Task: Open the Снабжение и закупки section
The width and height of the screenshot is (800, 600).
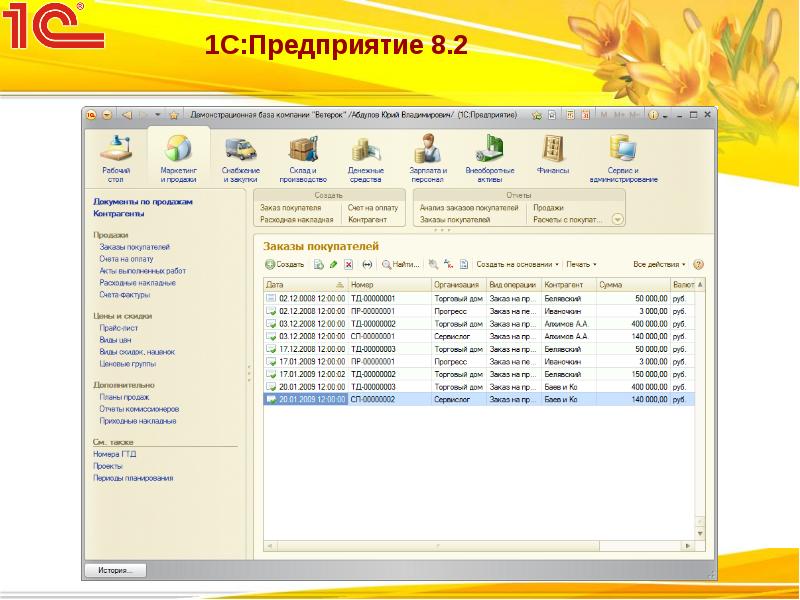Action: pos(240,158)
